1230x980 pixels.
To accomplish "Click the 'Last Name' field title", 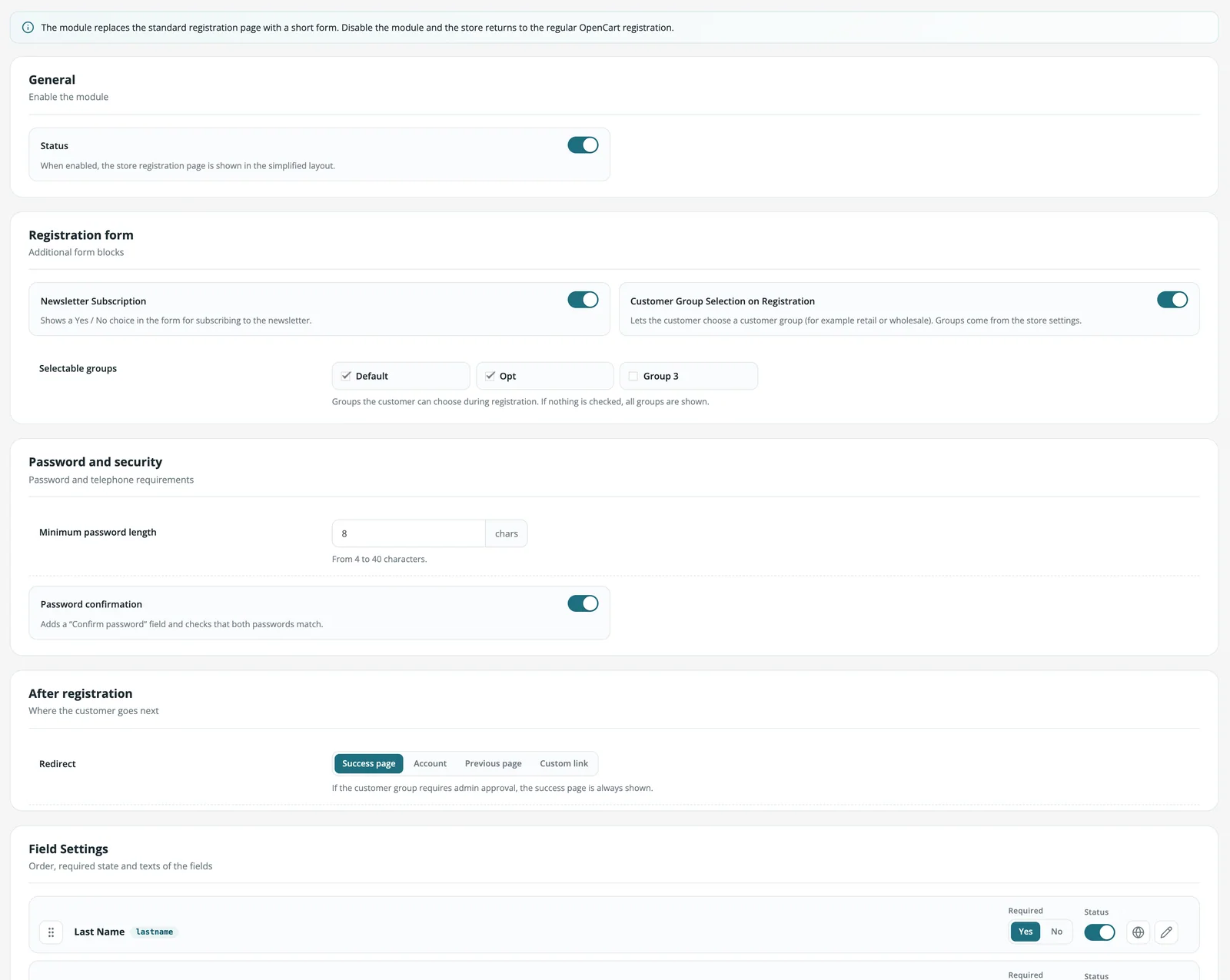I will (99, 932).
